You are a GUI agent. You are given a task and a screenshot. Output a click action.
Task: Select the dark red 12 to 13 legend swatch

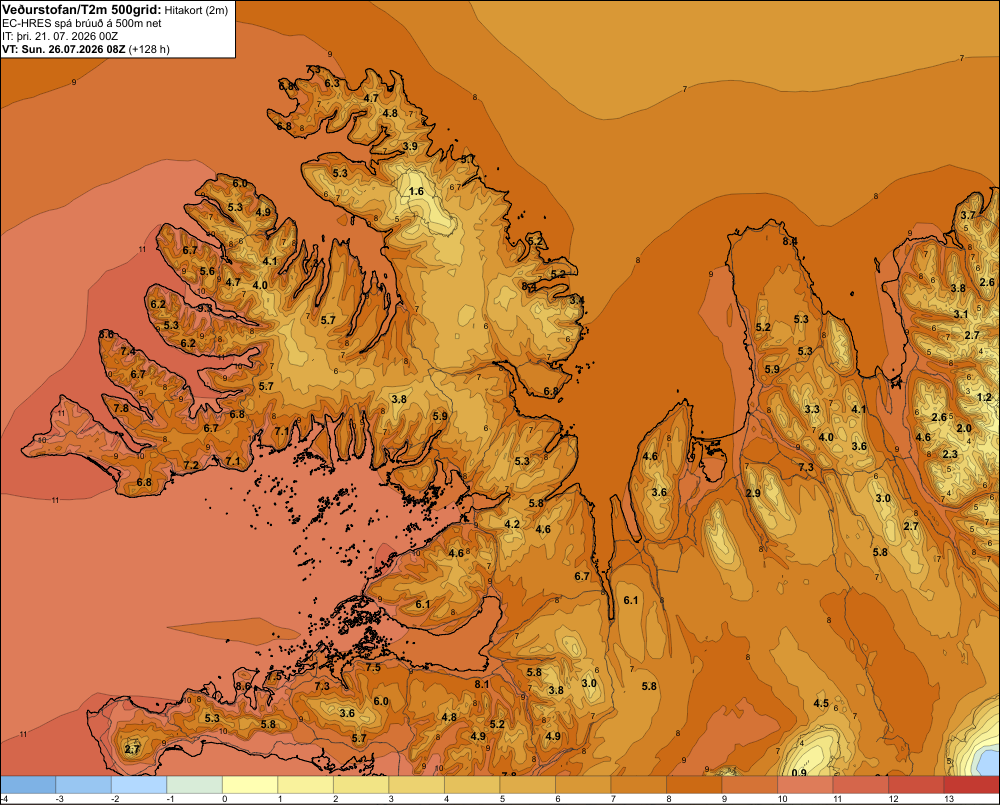(x=916, y=785)
